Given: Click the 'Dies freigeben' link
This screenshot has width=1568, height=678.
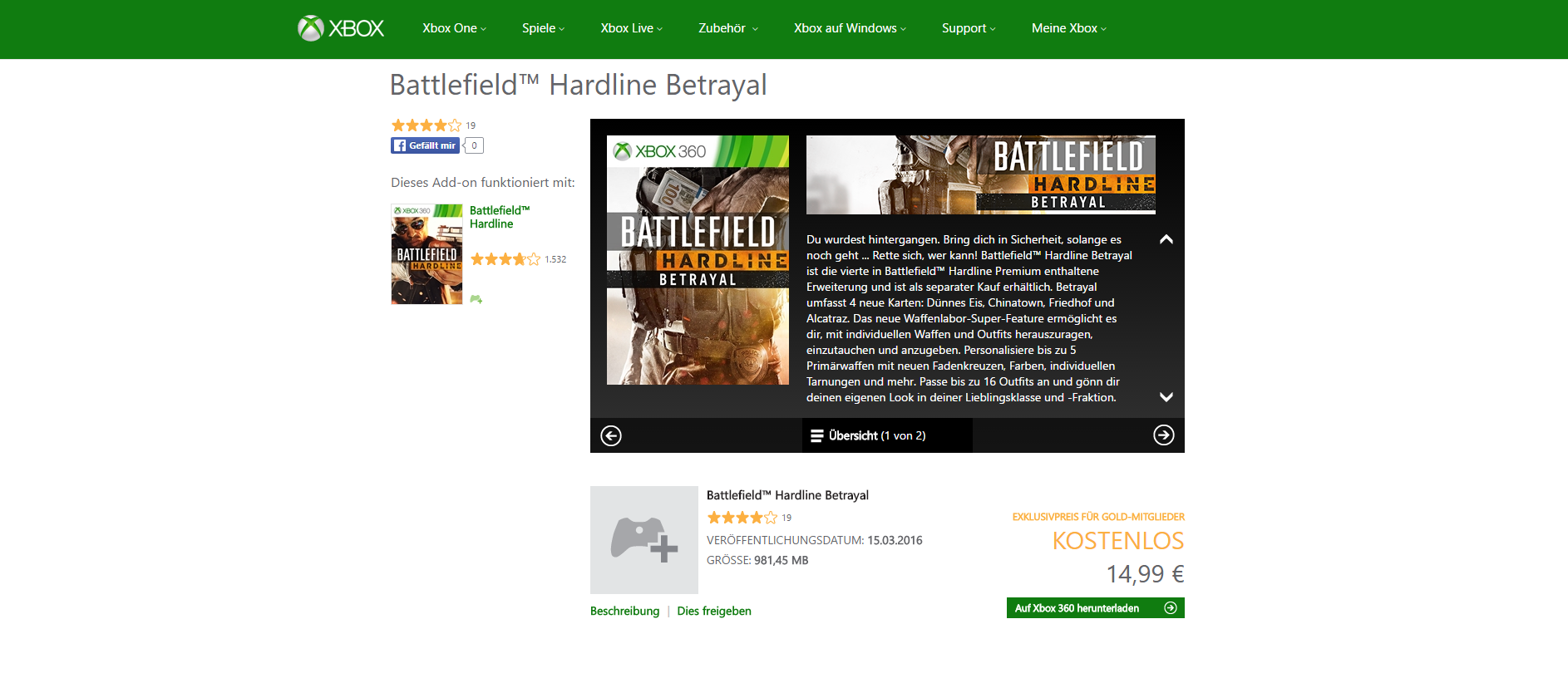Looking at the screenshot, I should pyautogui.click(x=714, y=611).
